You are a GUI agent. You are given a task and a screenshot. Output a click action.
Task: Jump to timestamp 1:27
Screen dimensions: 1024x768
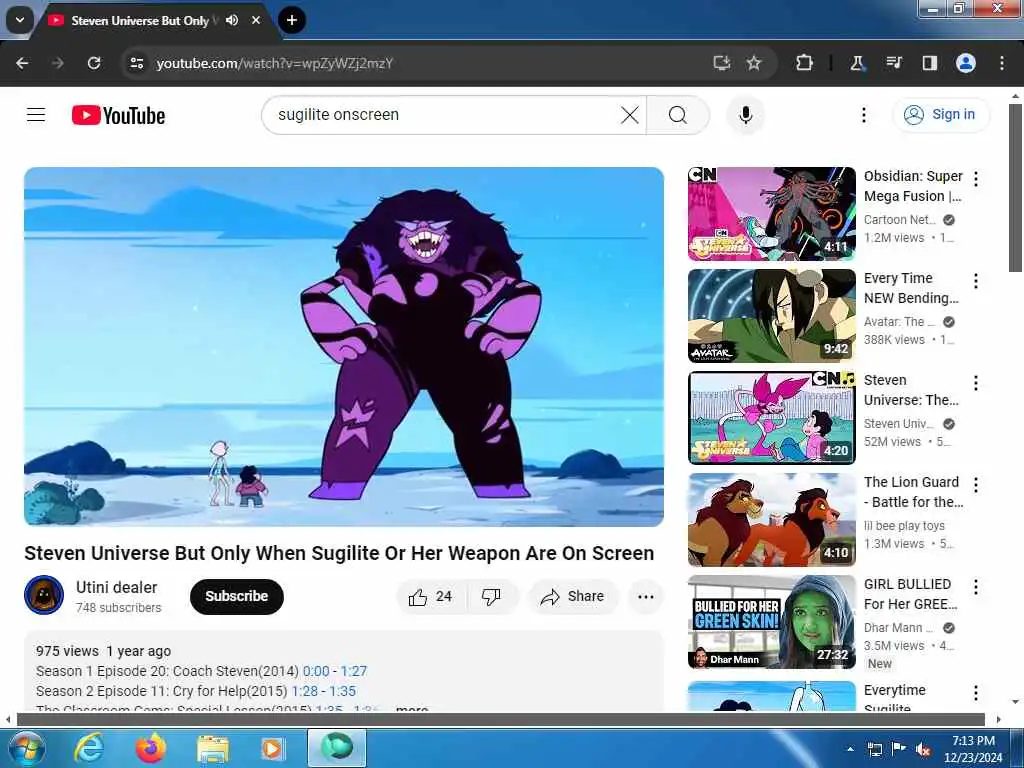354,671
